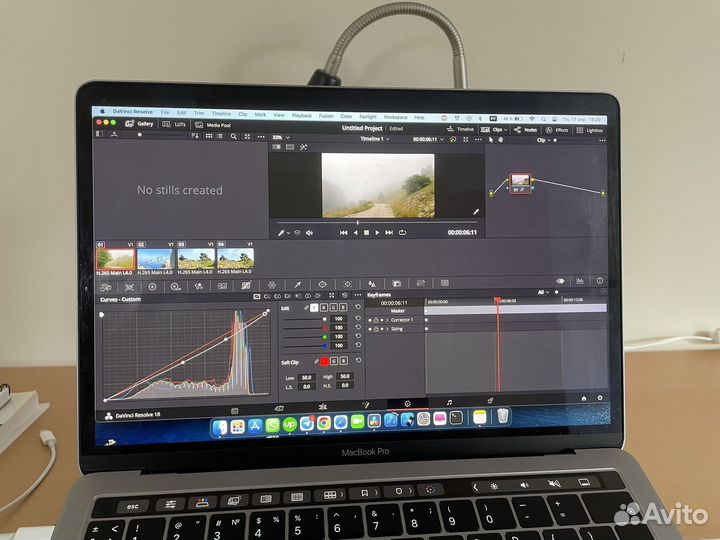720x540 pixels.
Task: Toggle the highlight magic wand icon
Action: pyautogui.click(x=303, y=147)
